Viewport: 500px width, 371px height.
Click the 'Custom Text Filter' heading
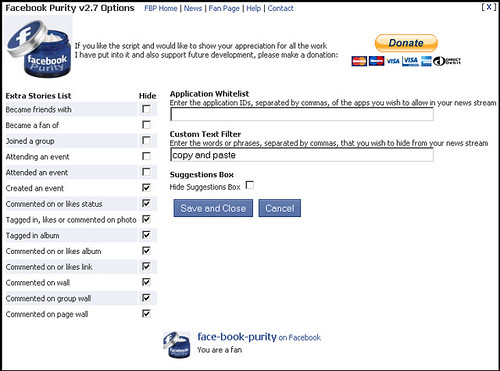tap(205, 134)
